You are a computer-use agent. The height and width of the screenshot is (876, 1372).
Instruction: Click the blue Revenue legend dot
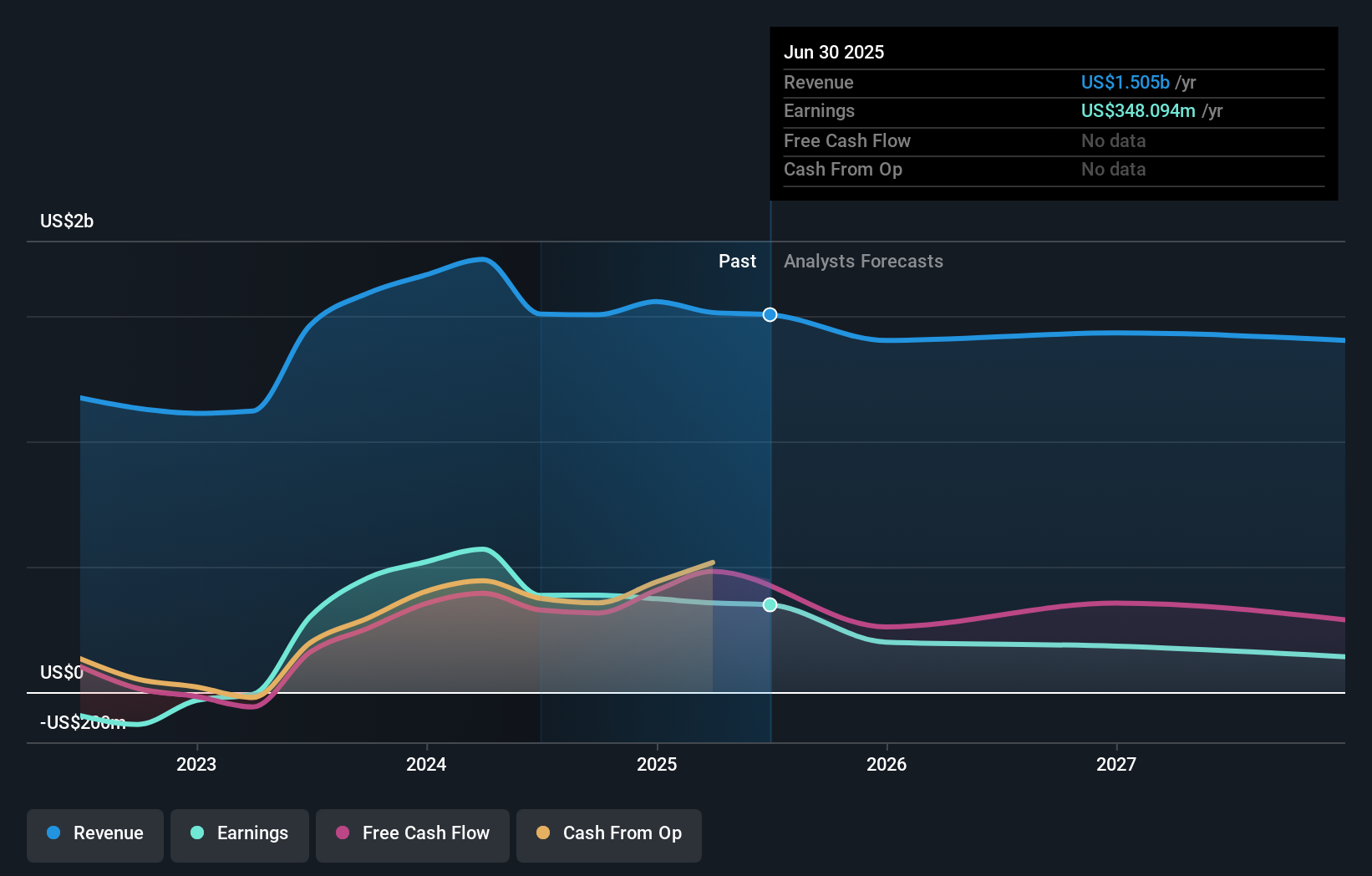(x=53, y=833)
